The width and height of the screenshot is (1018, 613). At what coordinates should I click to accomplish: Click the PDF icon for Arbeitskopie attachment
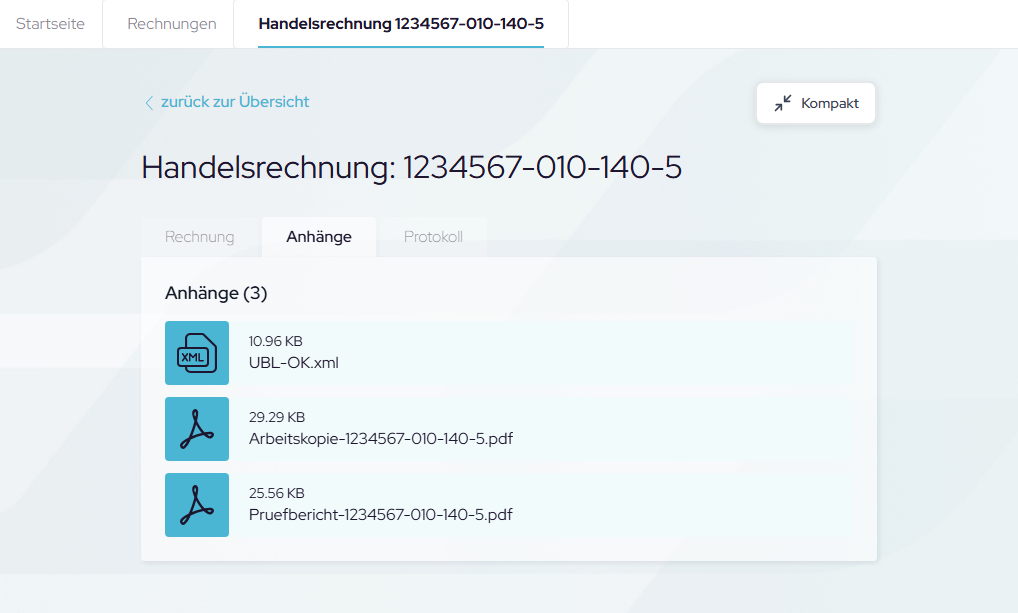[x=197, y=429]
